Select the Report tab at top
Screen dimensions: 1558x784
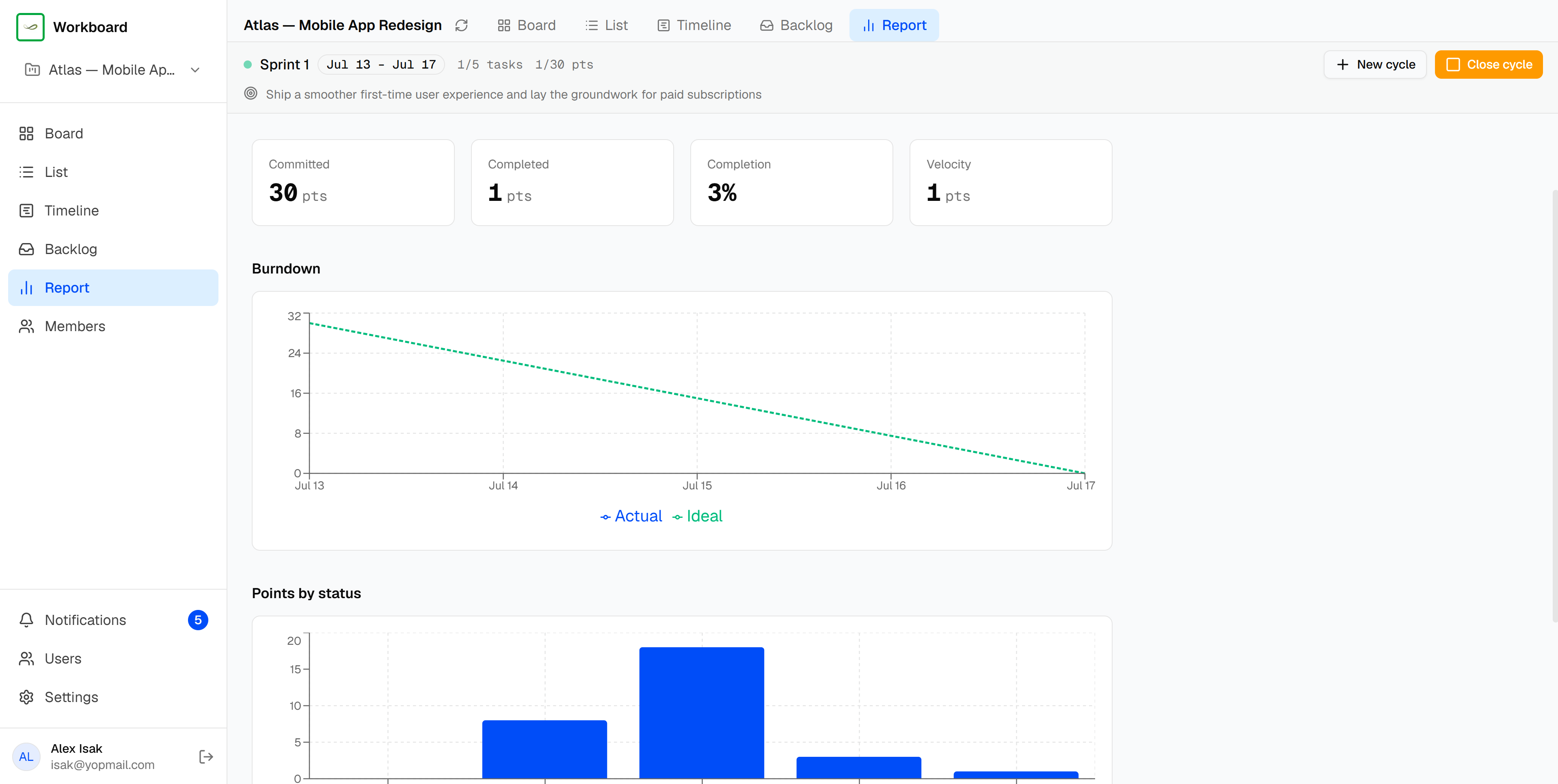pyautogui.click(x=894, y=26)
